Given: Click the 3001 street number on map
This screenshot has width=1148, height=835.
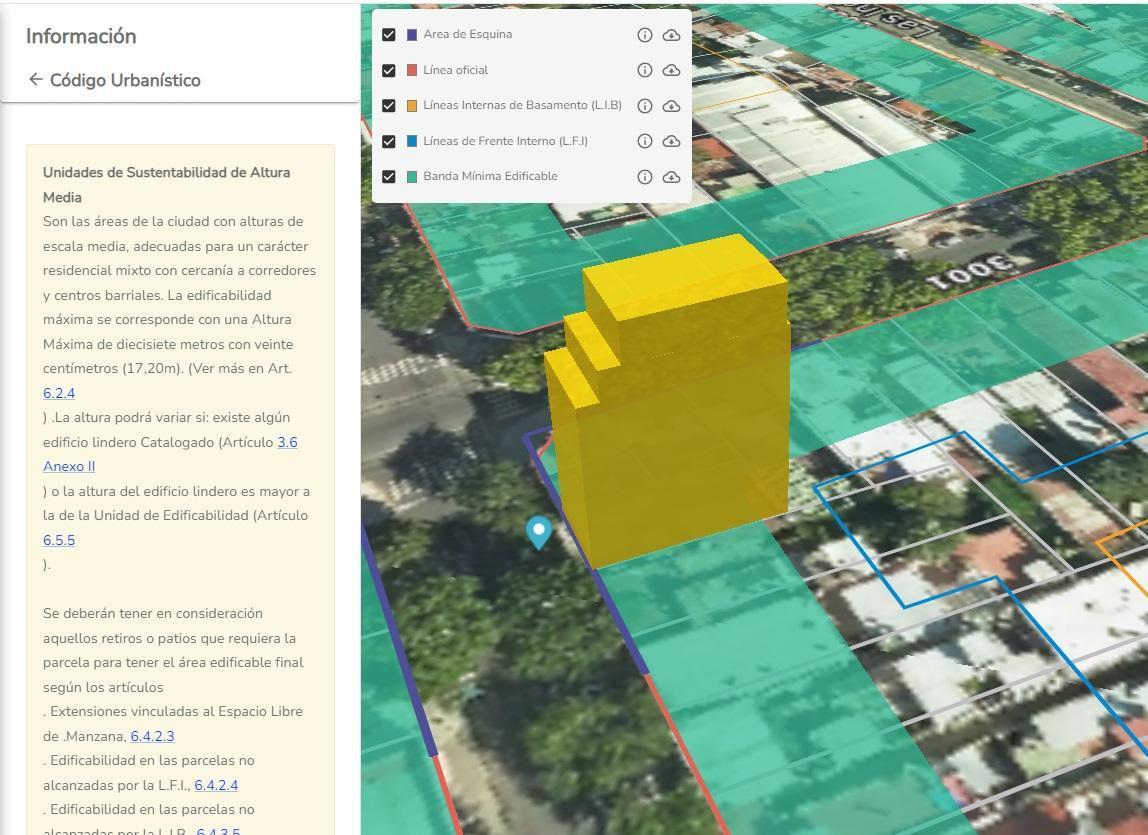Looking at the screenshot, I should tap(970, 270).
